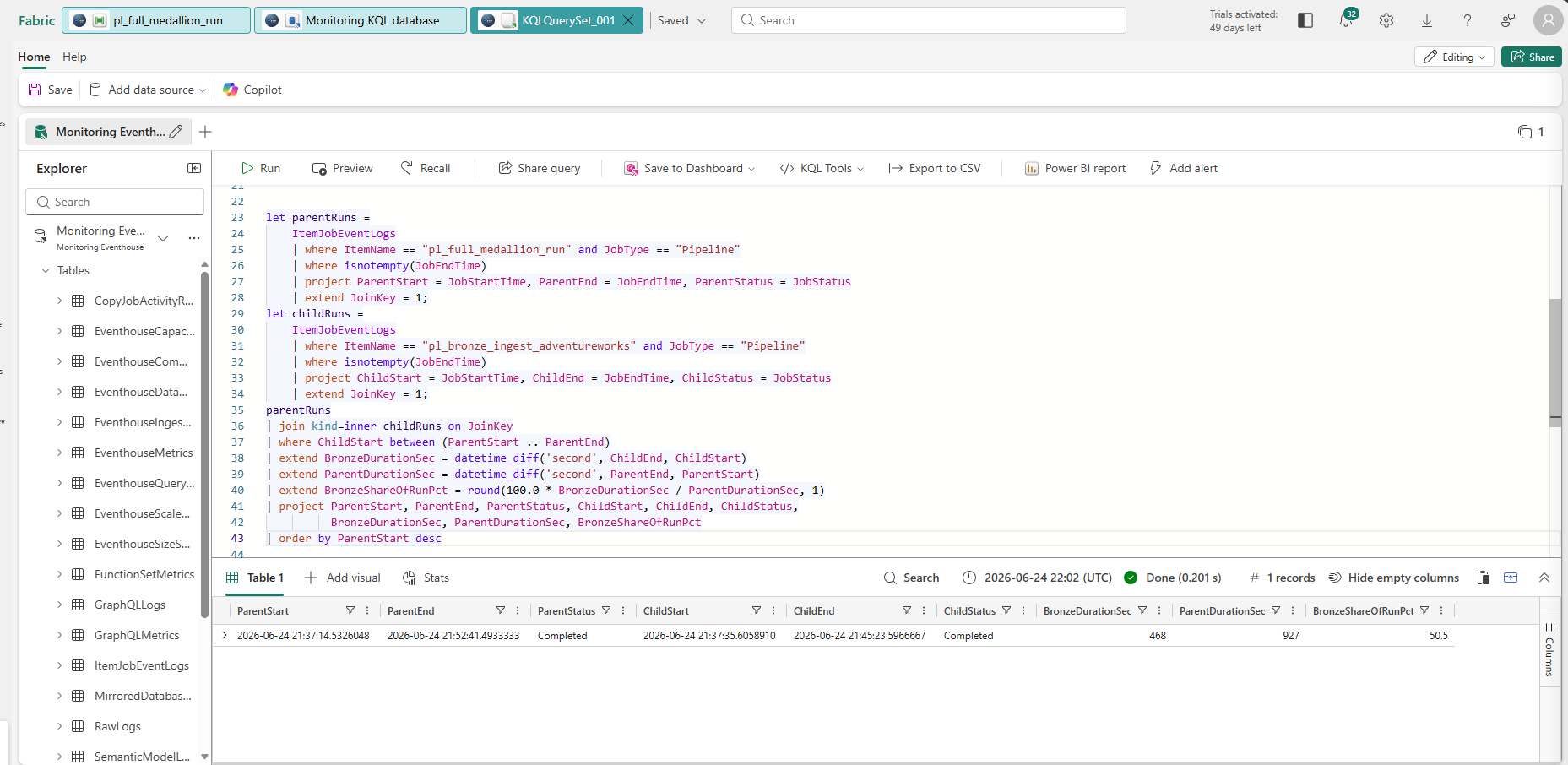Image resolution: width=1568 pixels, height=765 pixels.
Task: Click the Fabric home logo
Action: point(36,20)
